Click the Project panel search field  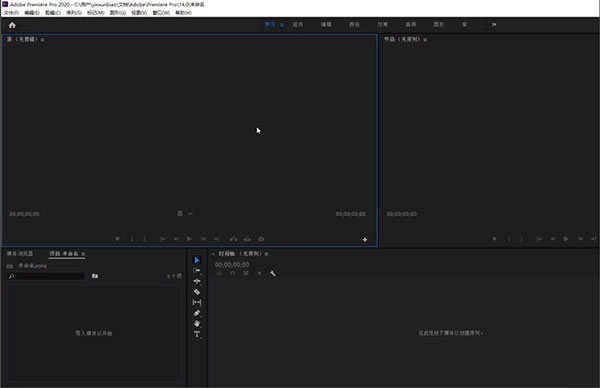point(46,276)
